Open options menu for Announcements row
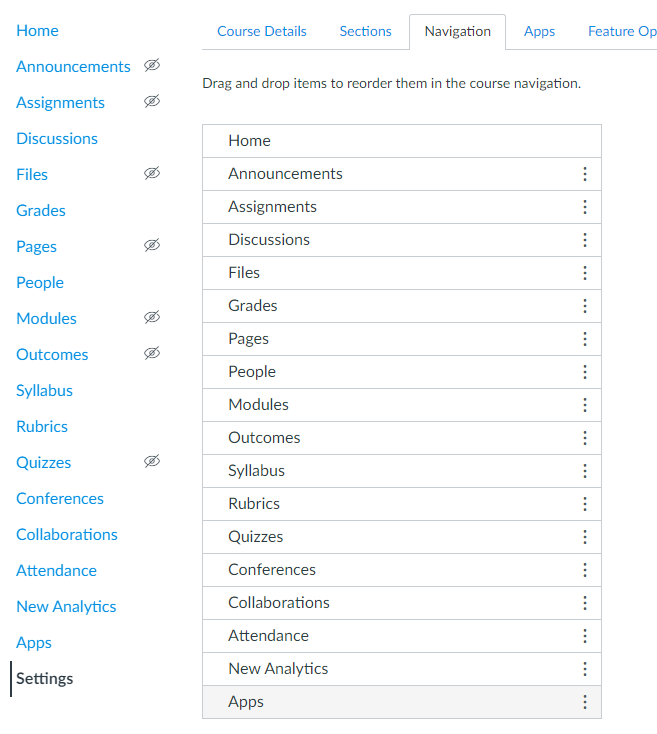The height and width of the screenshot is (734, 657). [x=585, y=174]
